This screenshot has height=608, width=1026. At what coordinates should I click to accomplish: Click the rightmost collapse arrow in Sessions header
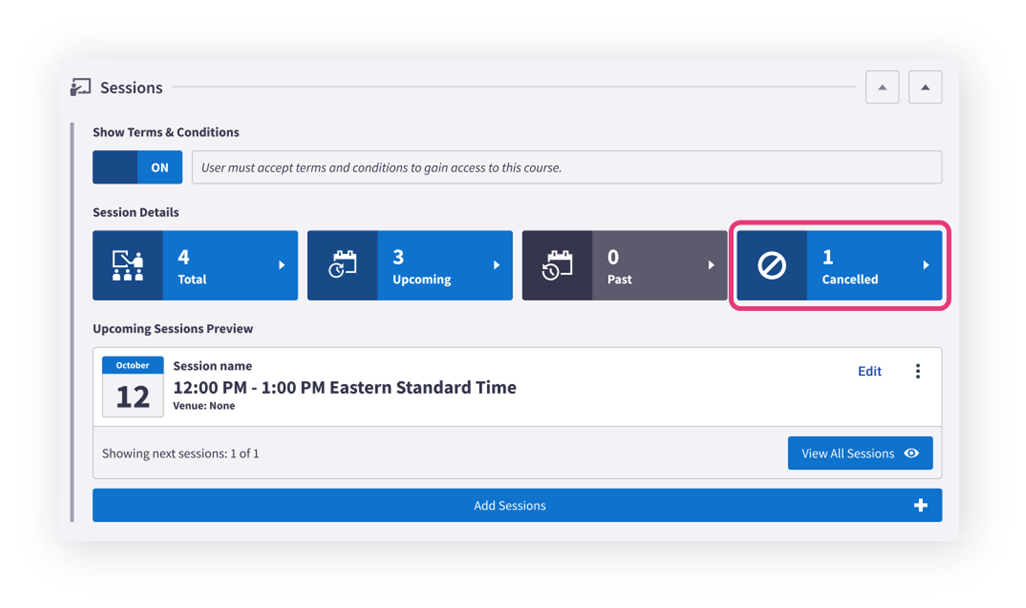tap(925, 87)
